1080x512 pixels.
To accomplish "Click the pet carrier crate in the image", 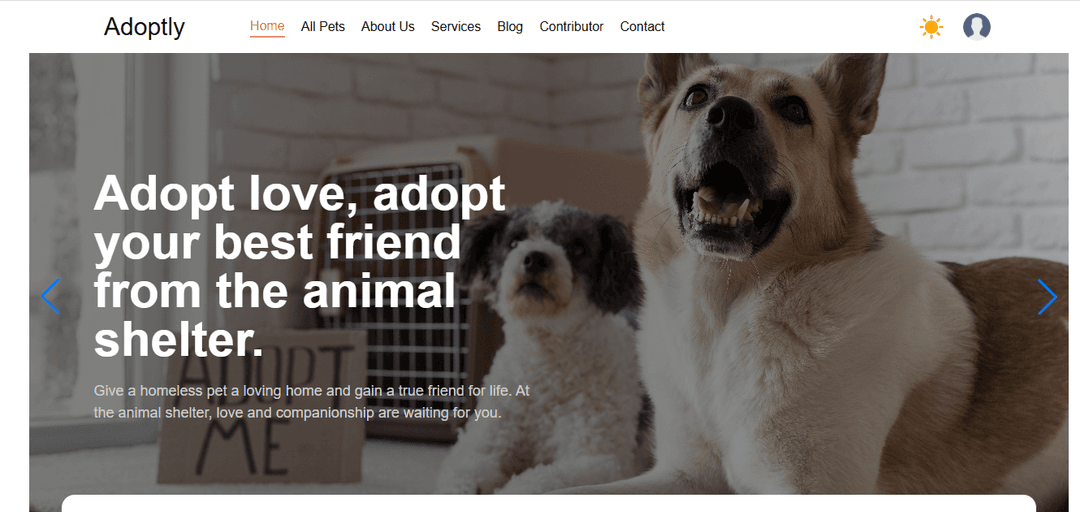I will 413,276.
